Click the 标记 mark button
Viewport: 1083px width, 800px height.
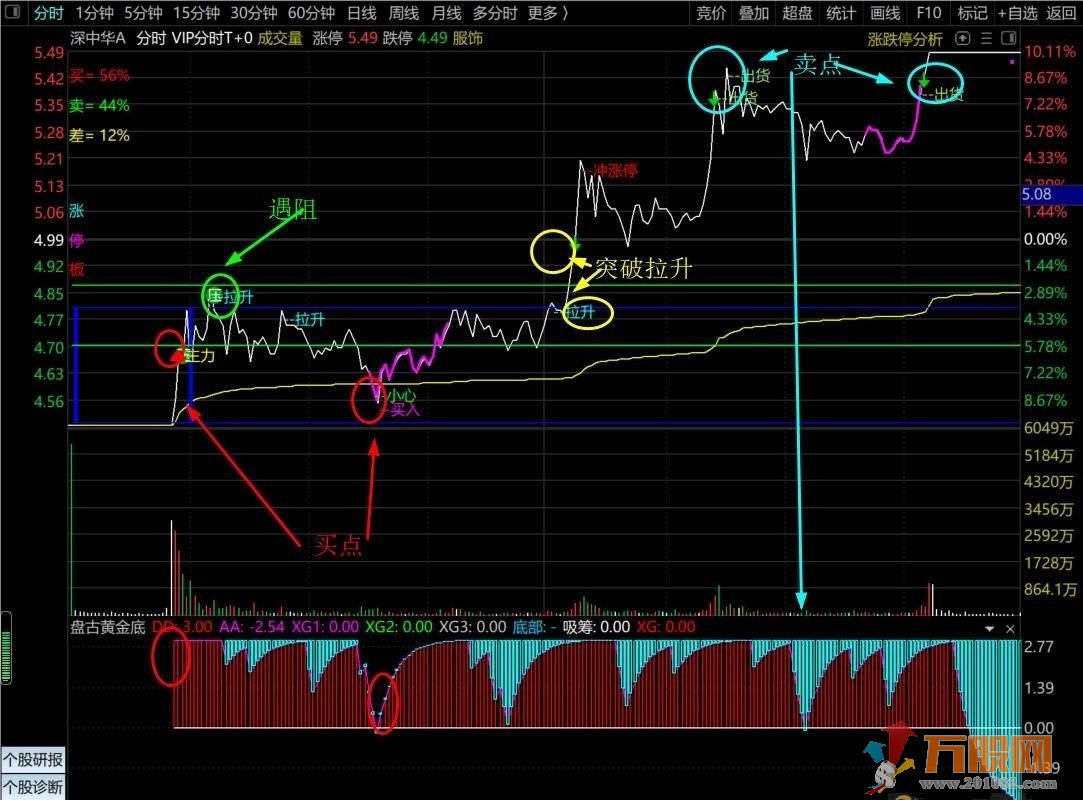point(972,12)
